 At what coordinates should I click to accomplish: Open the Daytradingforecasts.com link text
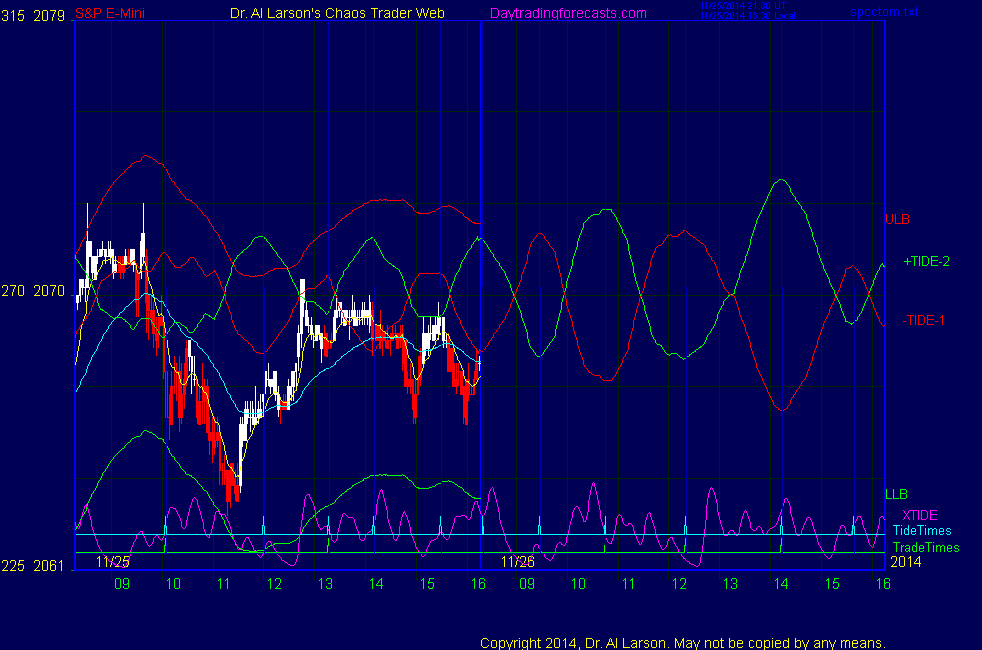tap(568, 13)
